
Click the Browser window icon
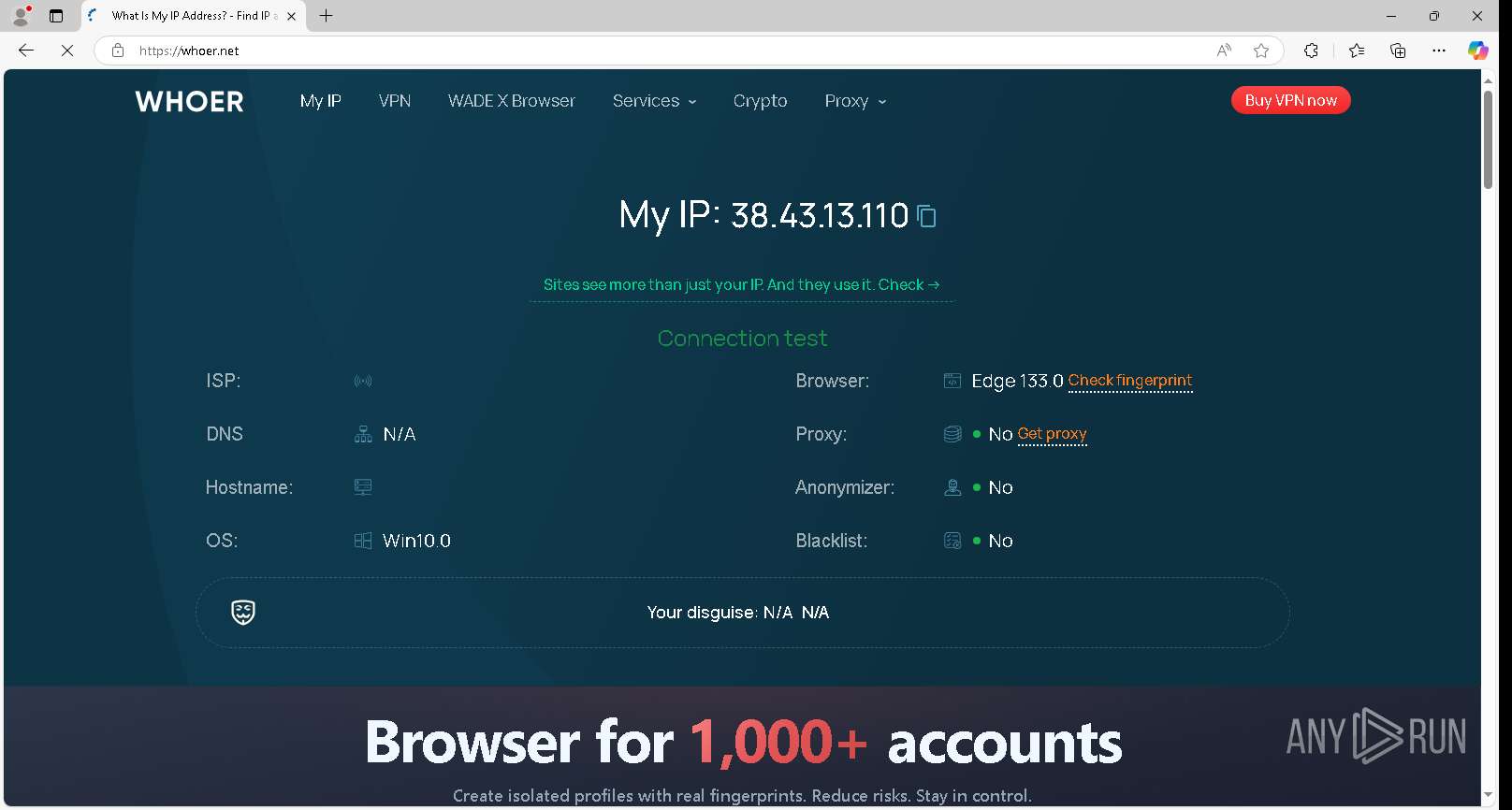point(952,381)
